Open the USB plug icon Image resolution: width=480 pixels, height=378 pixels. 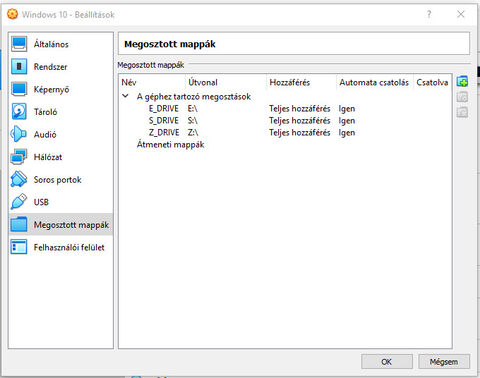pyautogui.click(x=19, y=202)
